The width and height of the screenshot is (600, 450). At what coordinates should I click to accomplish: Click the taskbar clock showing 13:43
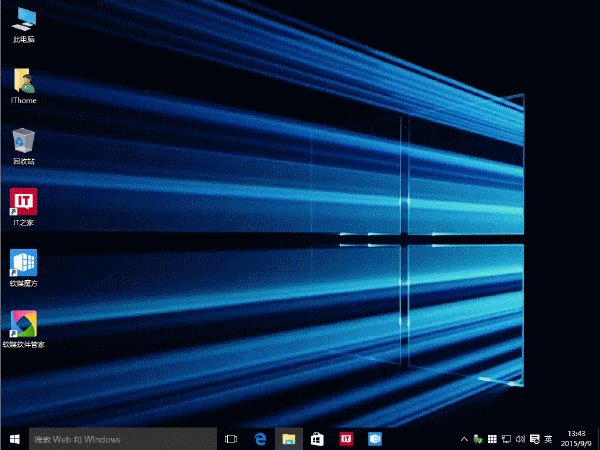point(576,439)
